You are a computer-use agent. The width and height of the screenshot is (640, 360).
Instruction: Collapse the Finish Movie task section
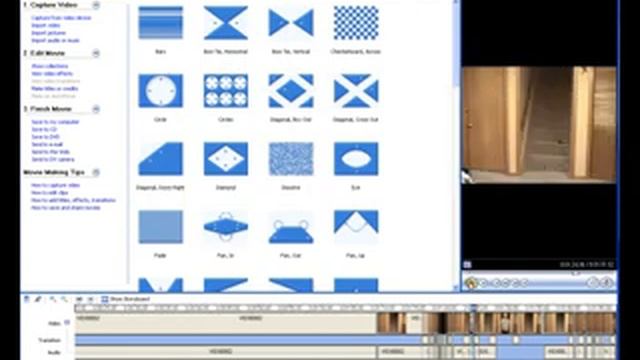click(96, 109)
